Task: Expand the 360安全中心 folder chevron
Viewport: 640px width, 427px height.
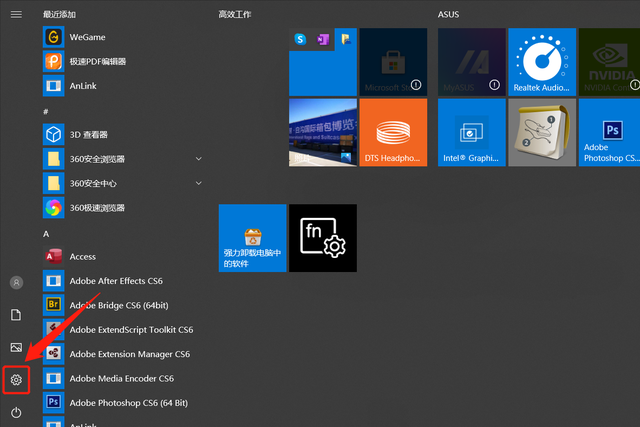Action: tap(199, 183)
